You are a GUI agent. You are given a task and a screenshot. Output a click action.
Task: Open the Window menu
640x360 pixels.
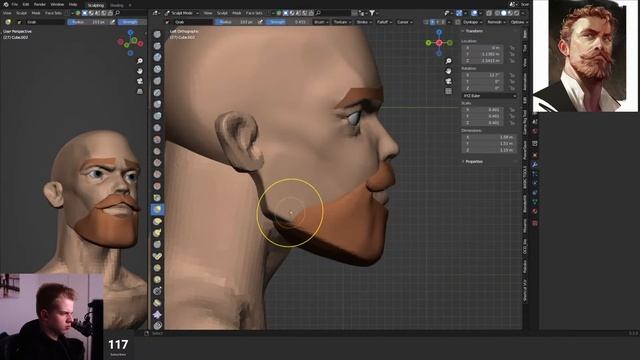click(x=57, y=4)
